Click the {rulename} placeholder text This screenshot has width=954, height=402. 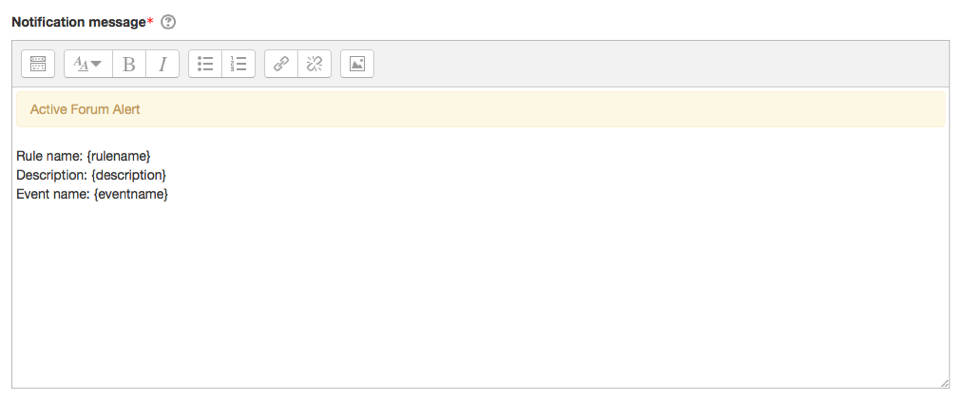coord(120,155)
